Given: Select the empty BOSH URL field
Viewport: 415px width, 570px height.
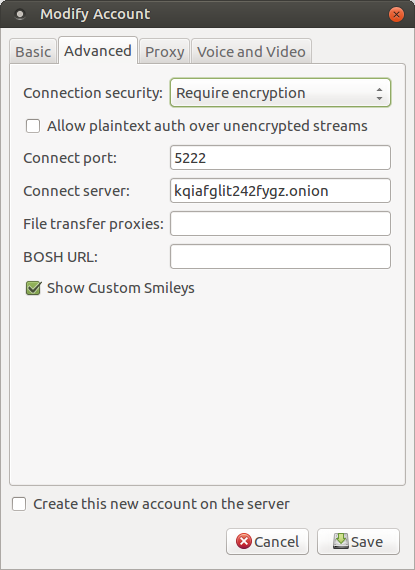Looking at the screenshot, I should pyautogui.click(x=280, y=257).
